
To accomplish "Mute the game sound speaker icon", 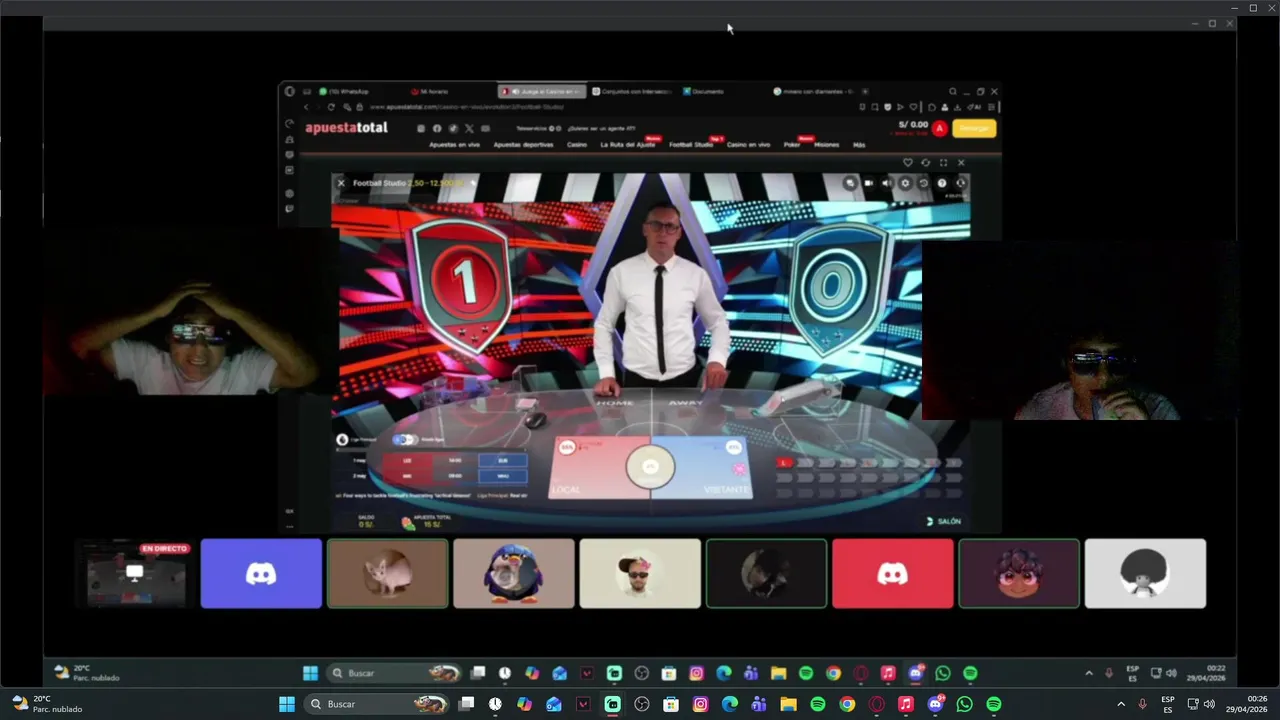I will [x=887, y=183].
